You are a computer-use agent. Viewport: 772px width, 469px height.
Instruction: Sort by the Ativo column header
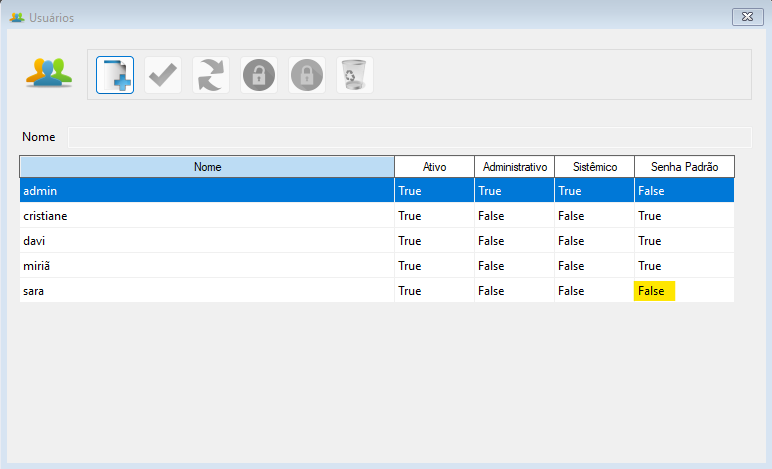(434, 166)
